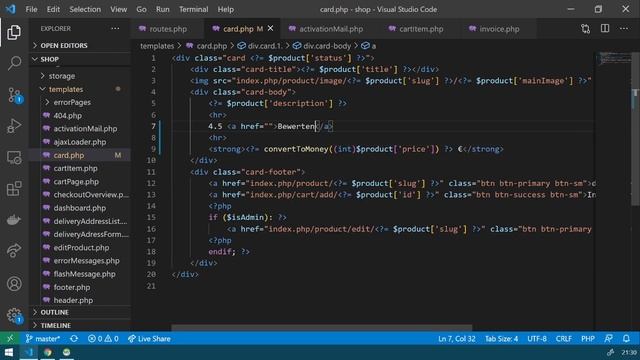This screenshot has width=640, height=360.
Task: Switch to the cartItem.php tab
Action: [x=421, y=29]
